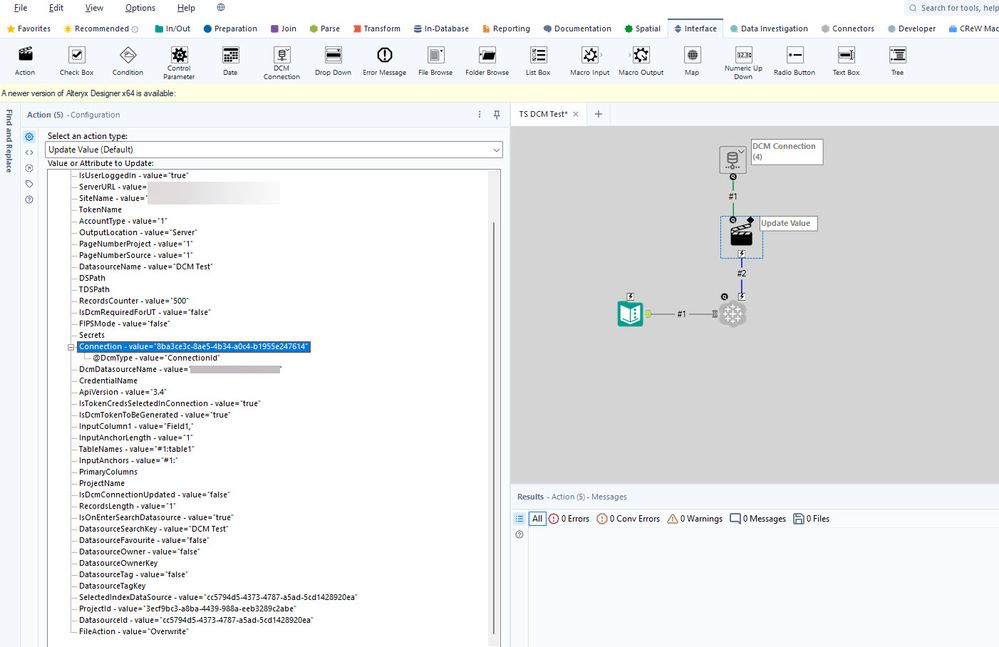Image resolution: width=999 pixels, height=647 pixels.
Task: Select the greyed Tableau output node on canvas
Action: click(x=733, y=314)
